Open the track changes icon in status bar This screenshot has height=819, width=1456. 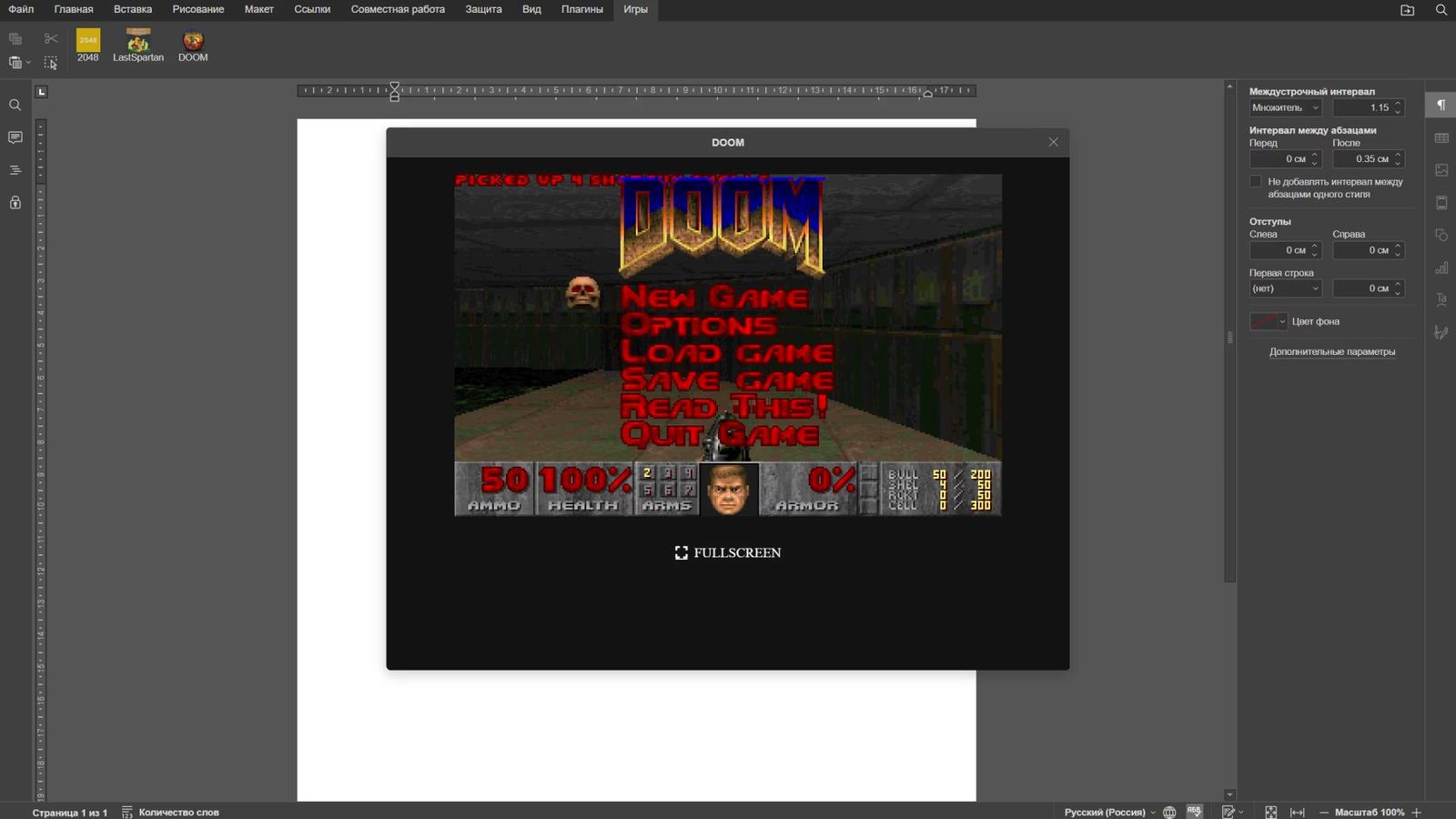1229,812
